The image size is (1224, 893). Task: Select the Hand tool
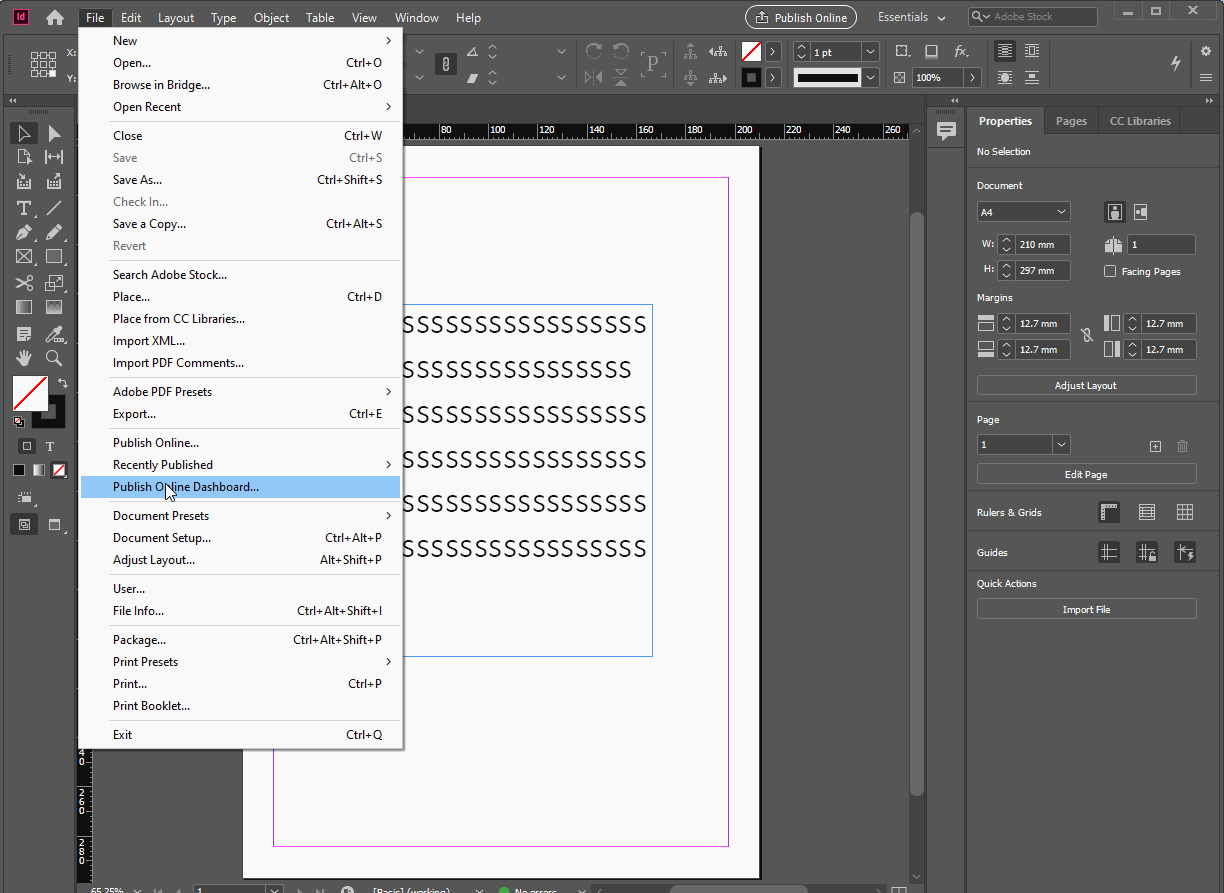tap(24, 358)
